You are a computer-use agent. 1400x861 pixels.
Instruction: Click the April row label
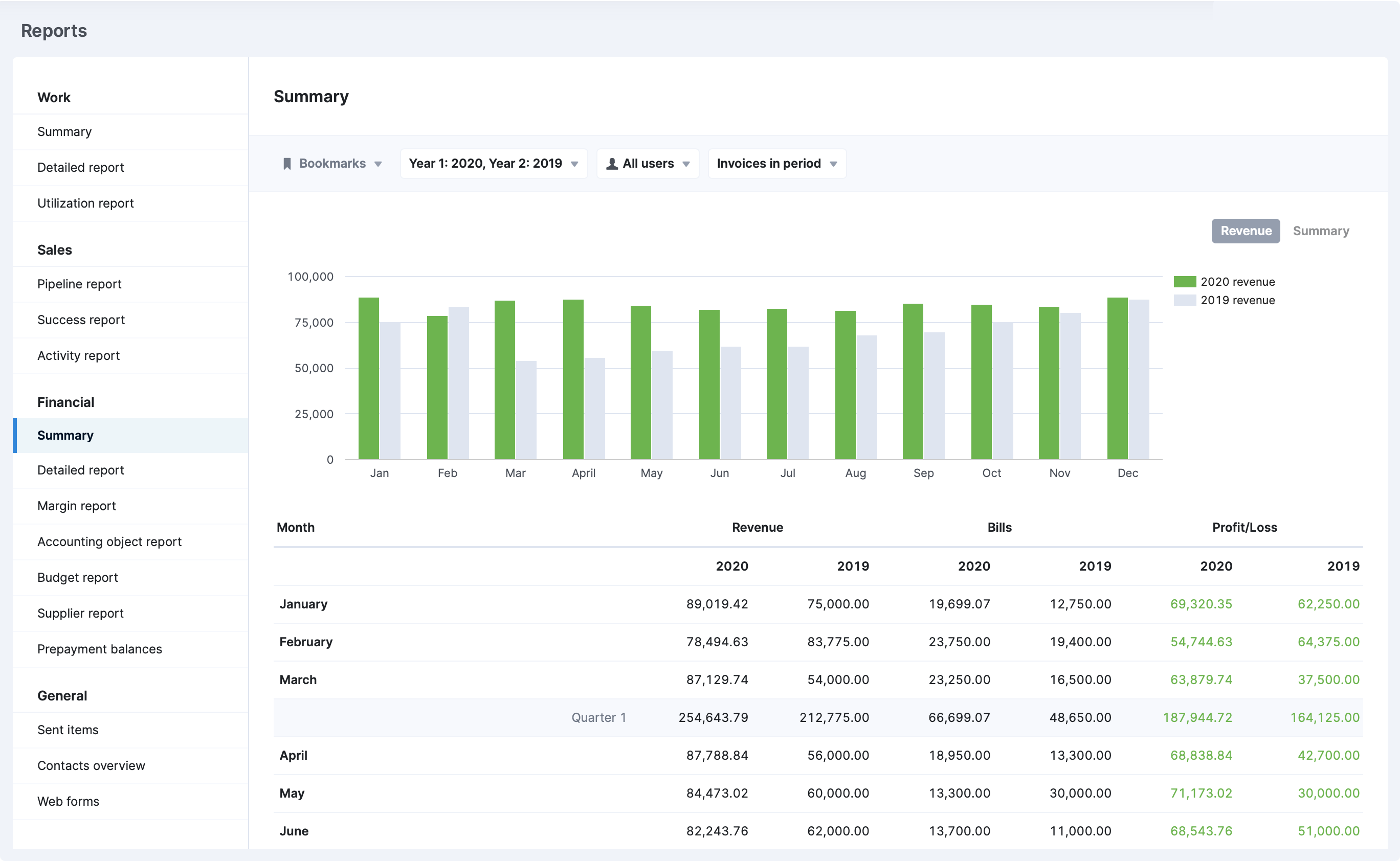tap(293, 756)
